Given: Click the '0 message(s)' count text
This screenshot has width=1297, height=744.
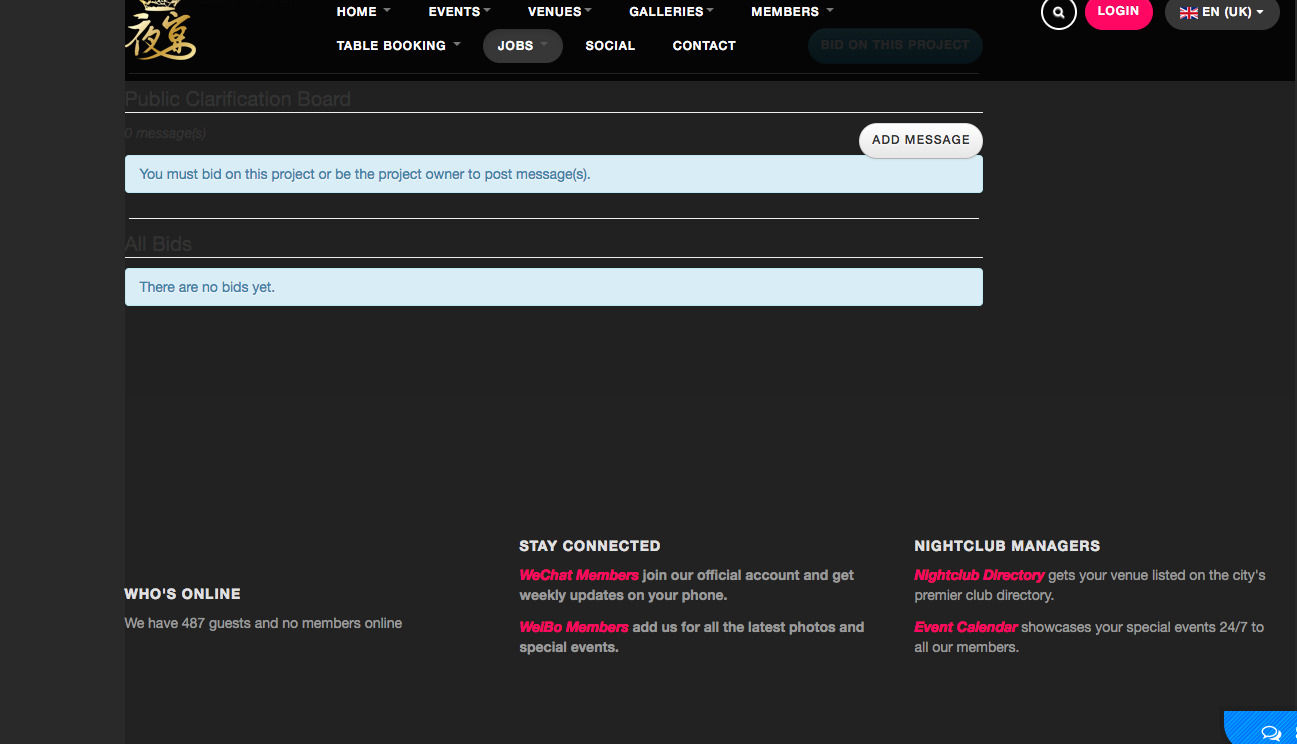Looking at the screenshot, I should (x=166, y=133).
